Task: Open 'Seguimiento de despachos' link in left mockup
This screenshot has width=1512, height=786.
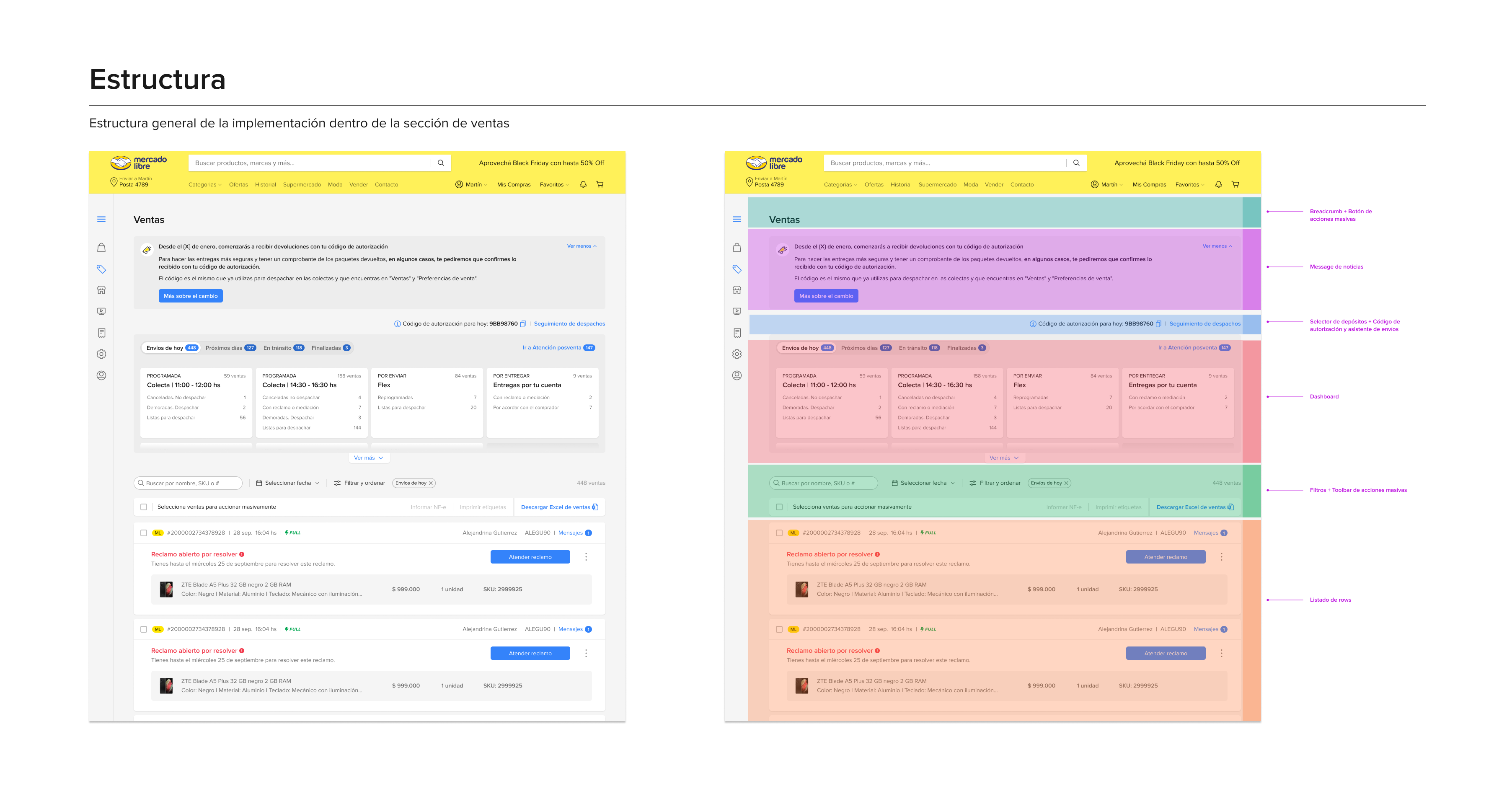Action: tap(569, 324)
